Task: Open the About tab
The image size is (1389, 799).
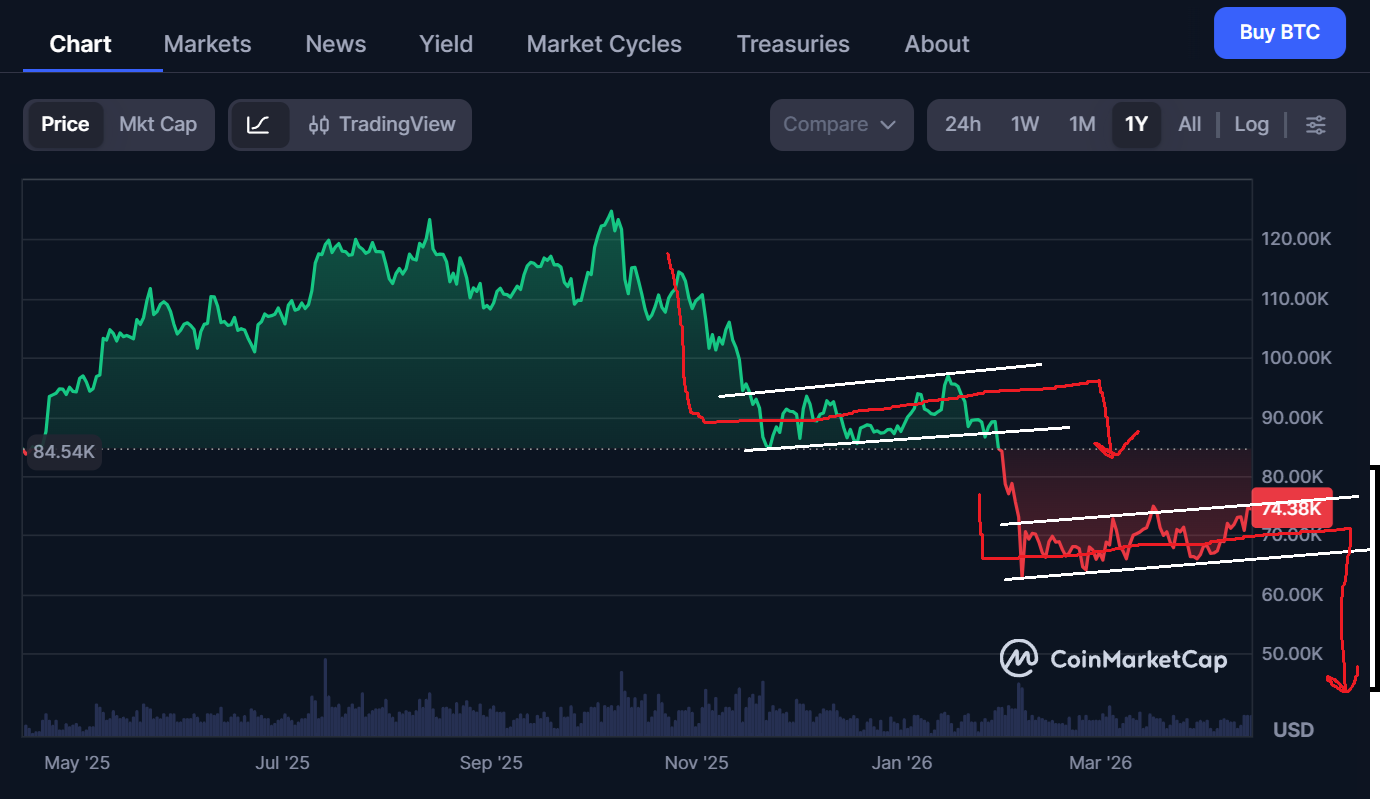Action: [x=937, y=44]
